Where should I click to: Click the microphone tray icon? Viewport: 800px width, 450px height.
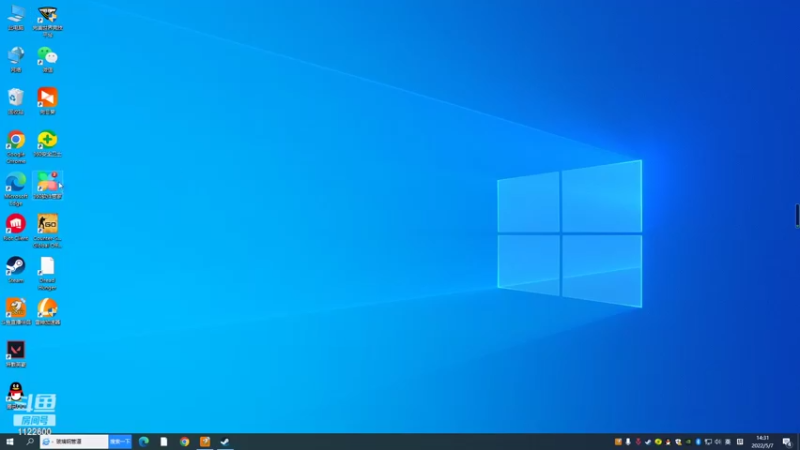(628, 442)
